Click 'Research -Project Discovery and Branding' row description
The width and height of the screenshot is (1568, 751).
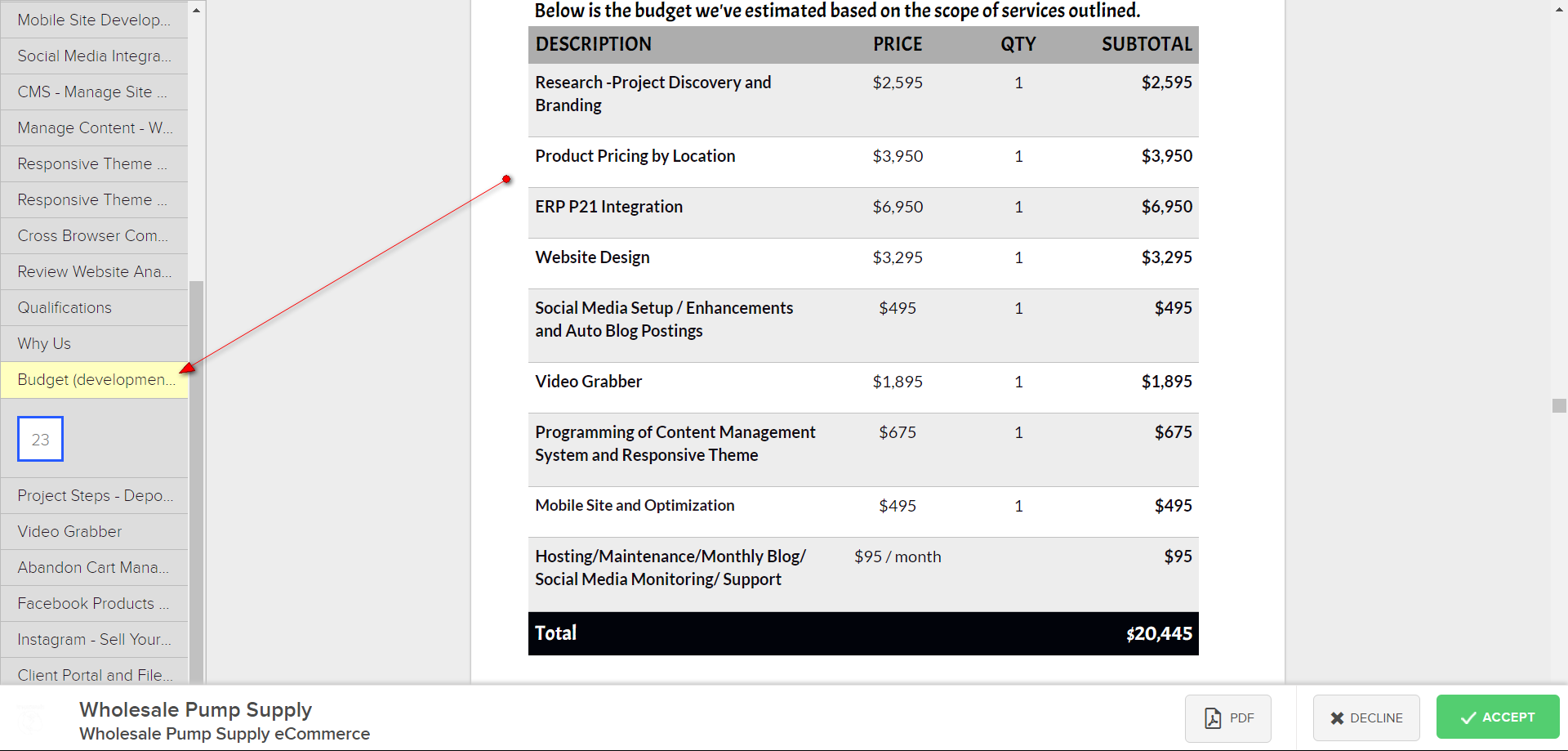click(653, 94)
